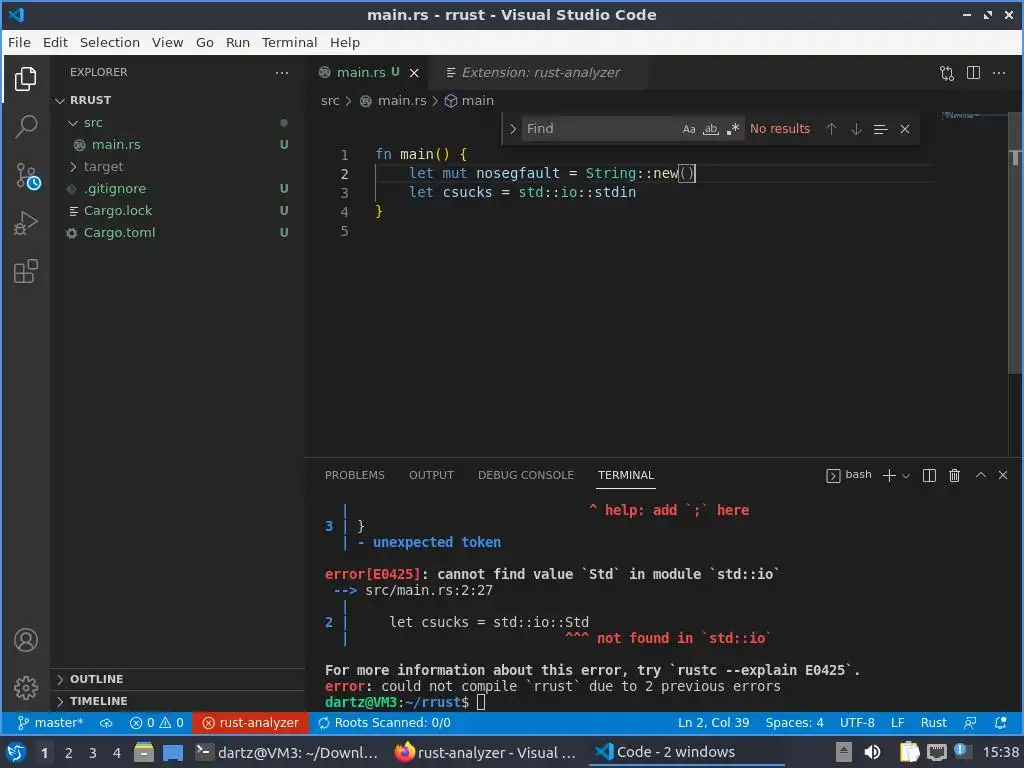This screenshot has width=1024, height=768.
Task: Change indentation via Spaces: 4
Action: pyautogui.click(x=794, y=723)
